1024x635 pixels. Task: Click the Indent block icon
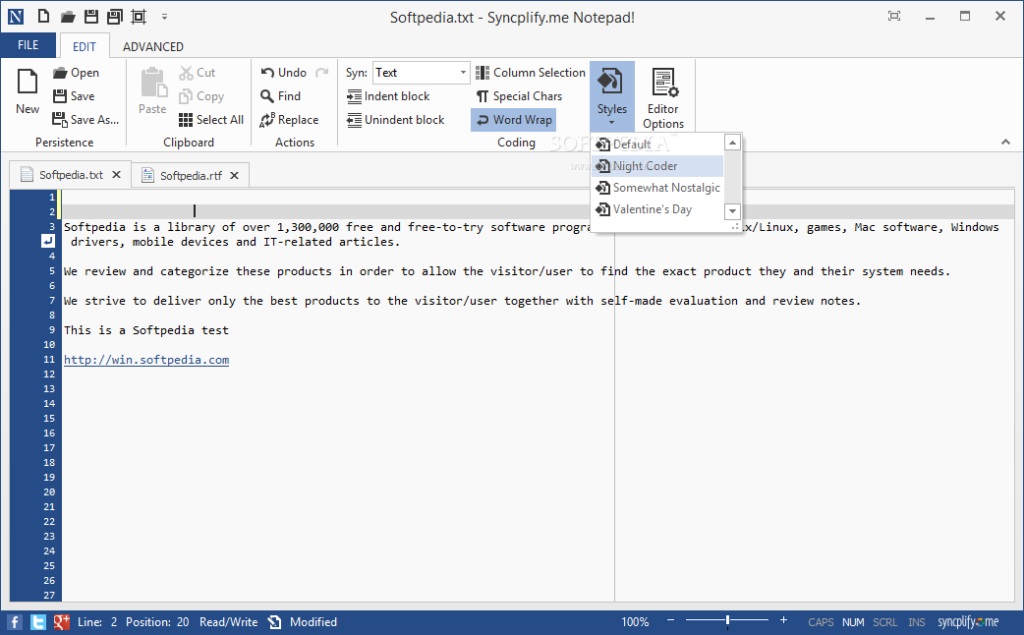354,96
